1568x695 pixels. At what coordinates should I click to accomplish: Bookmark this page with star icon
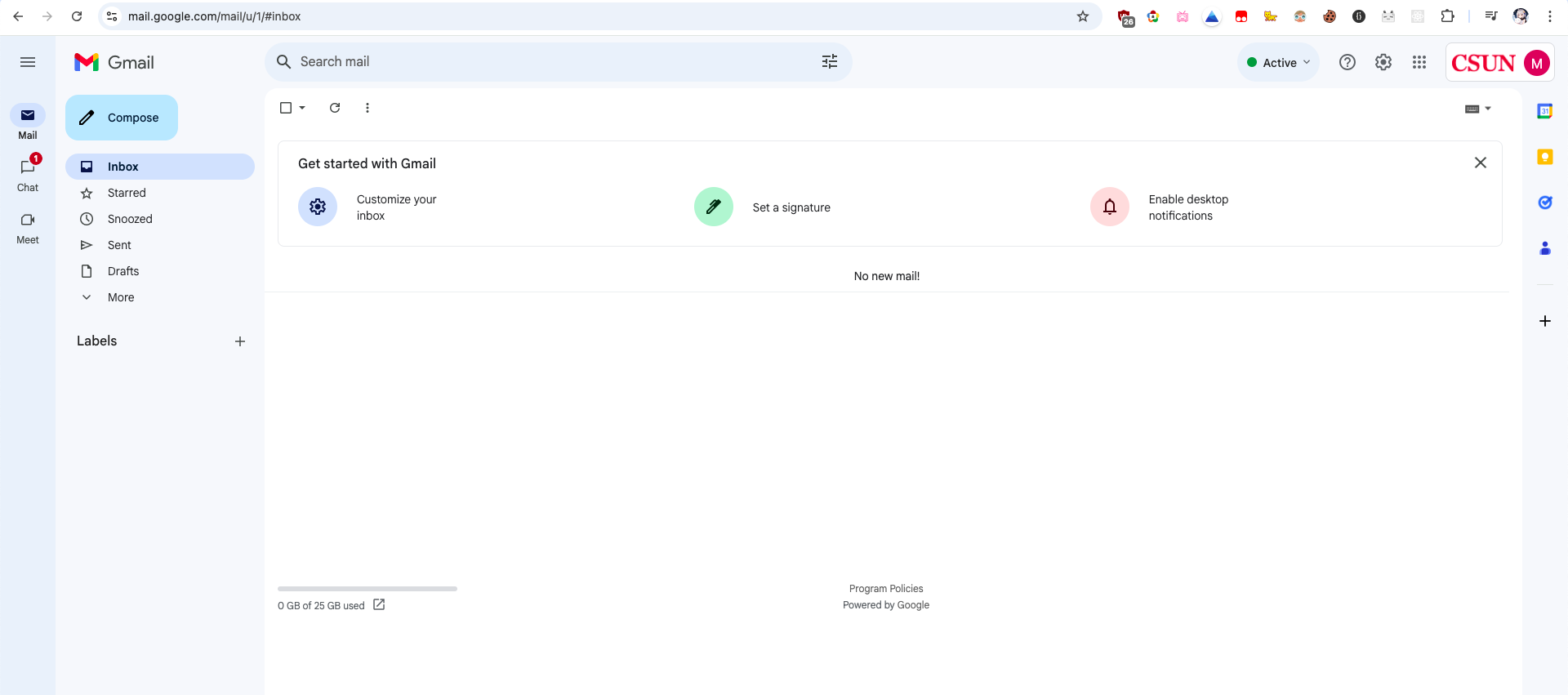(x=1082, y=16)
